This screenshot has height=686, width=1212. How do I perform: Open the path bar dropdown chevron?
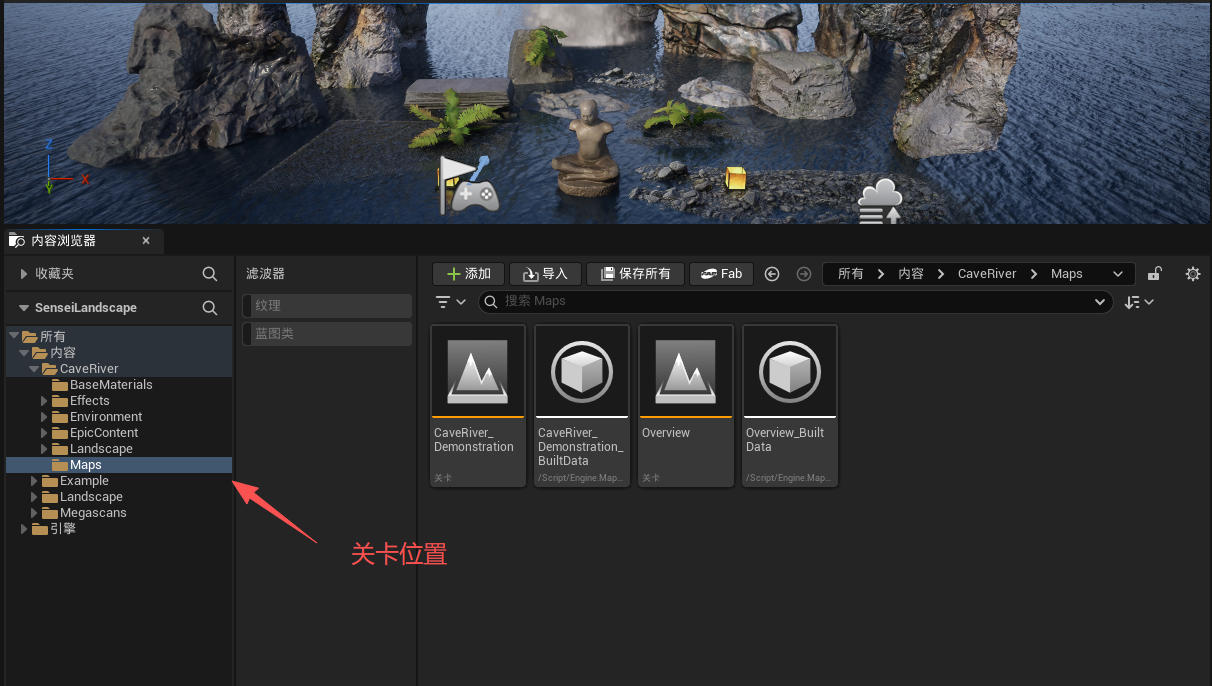pos(1118,274)
